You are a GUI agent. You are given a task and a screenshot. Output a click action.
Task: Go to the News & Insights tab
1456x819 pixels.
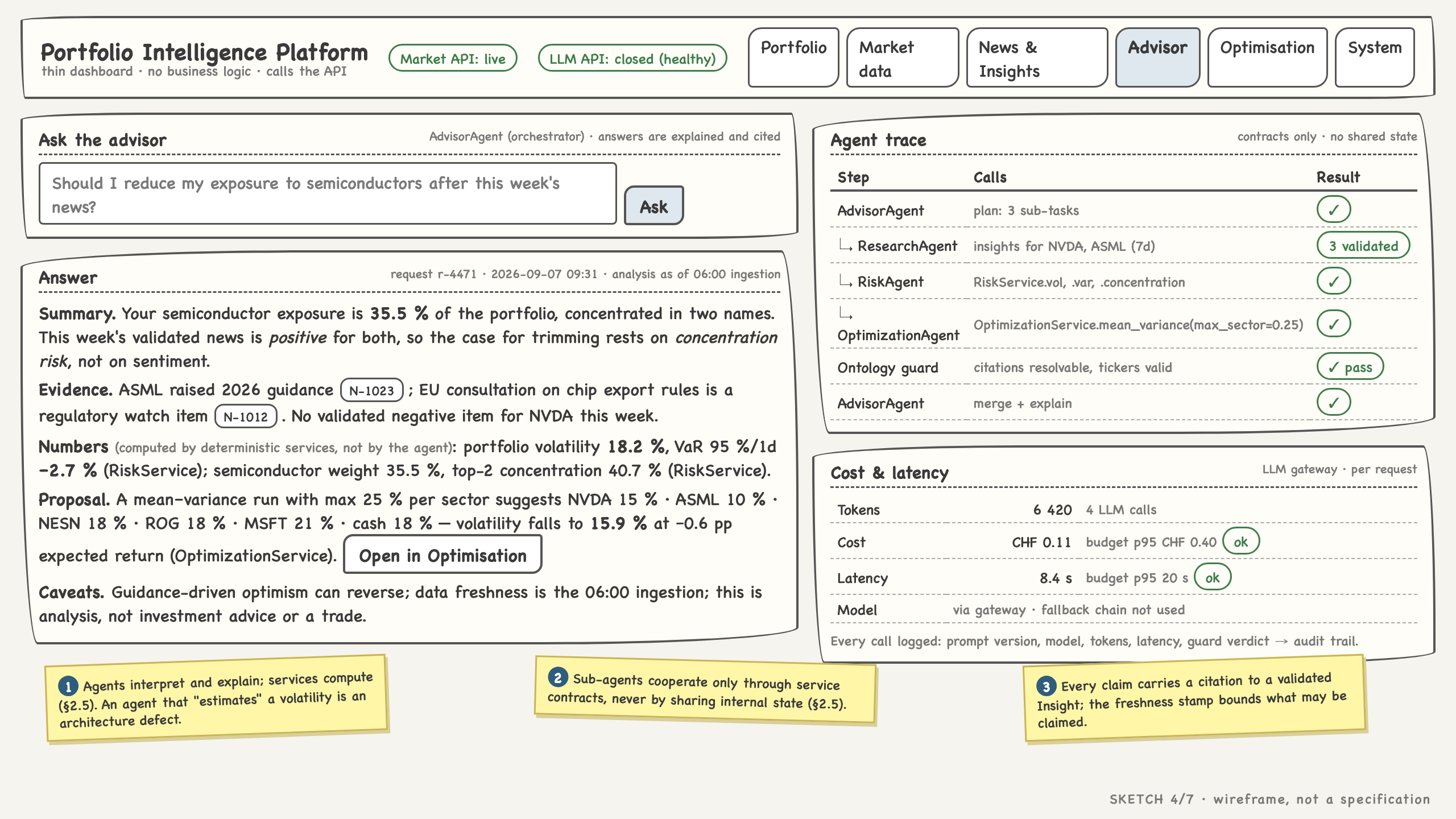pos(1037,57)
